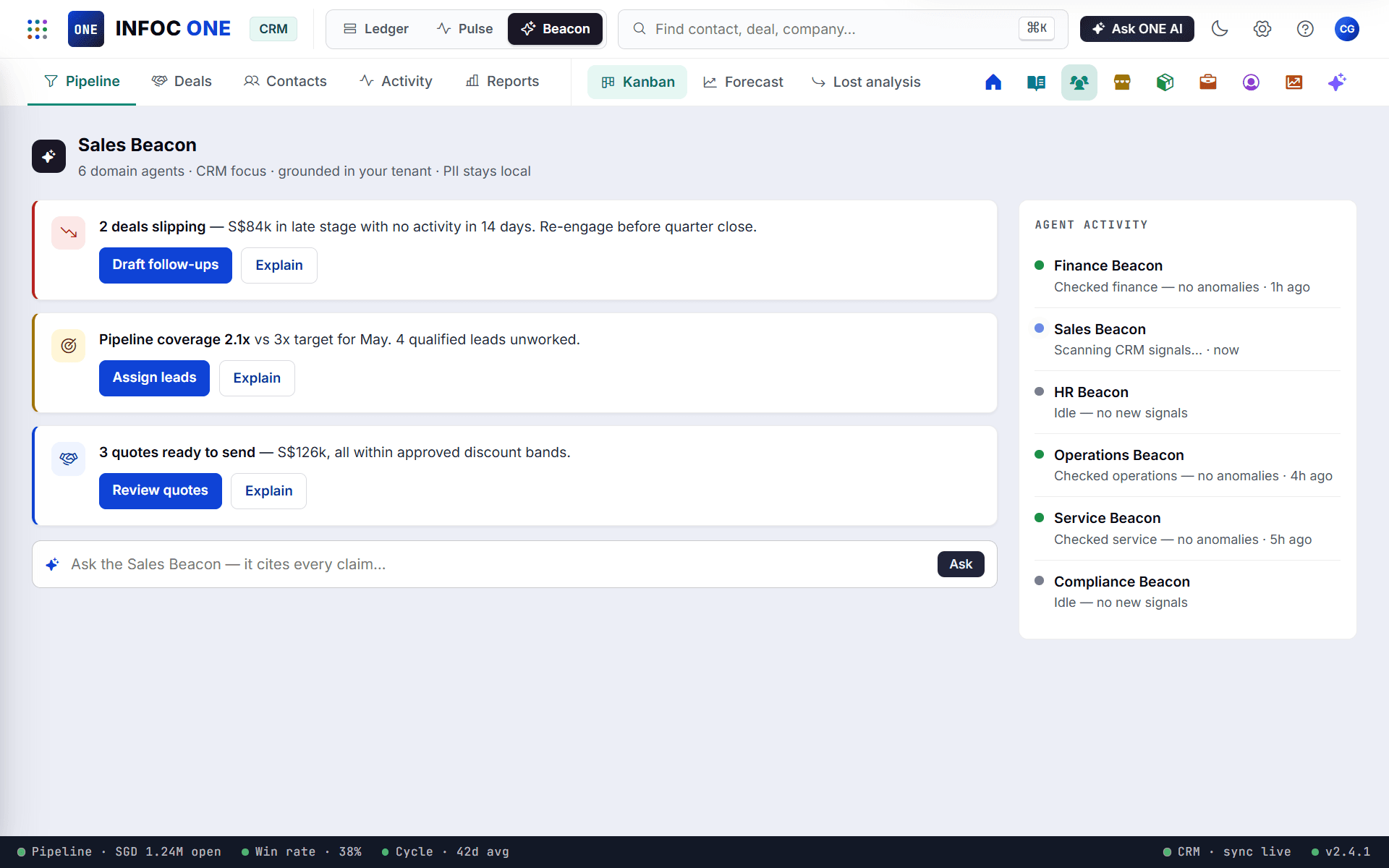Open the storefront module icon
This screenshot has height=868, width=1389.
coord(1122,82)
